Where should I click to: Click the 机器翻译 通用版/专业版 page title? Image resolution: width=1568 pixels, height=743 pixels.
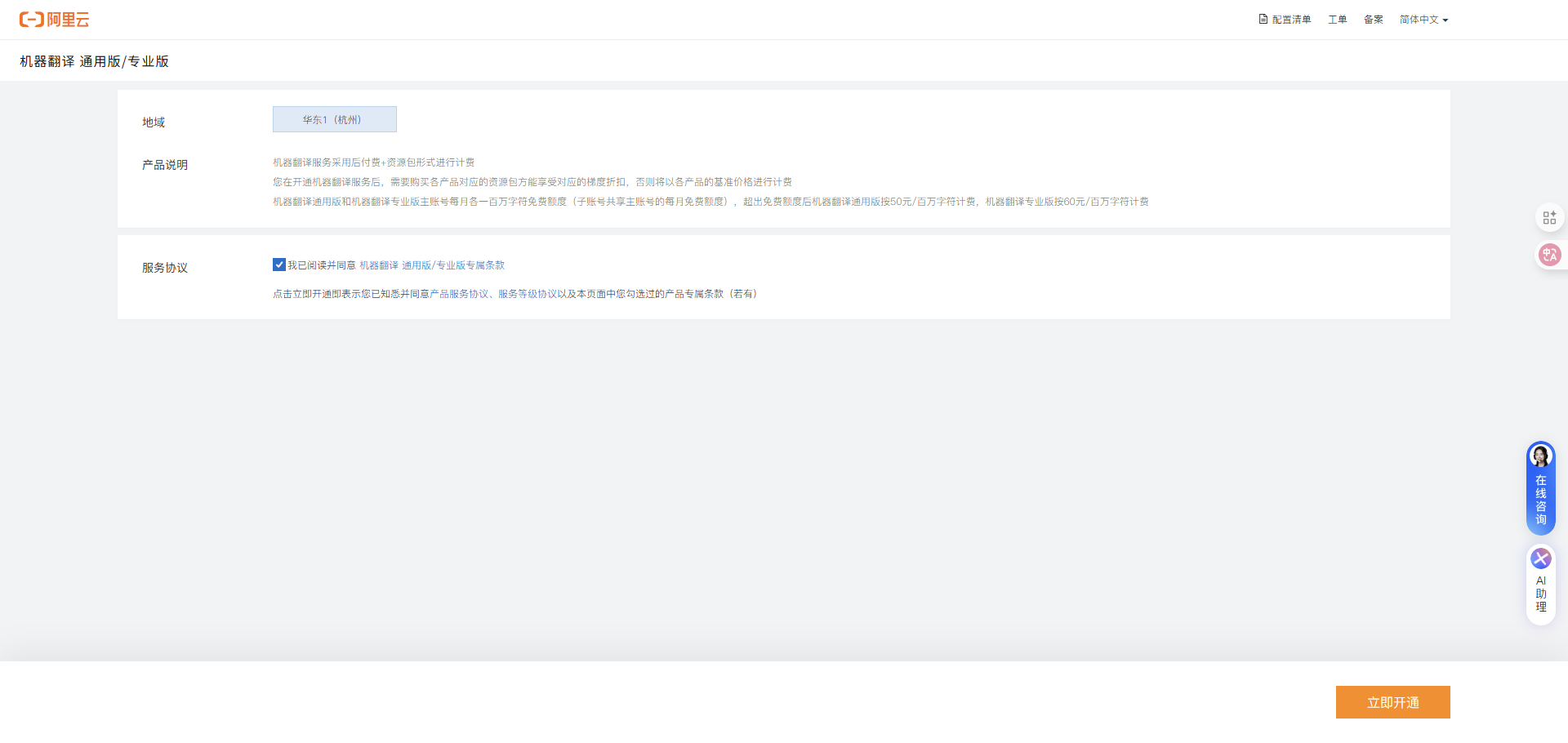[94, 61]
